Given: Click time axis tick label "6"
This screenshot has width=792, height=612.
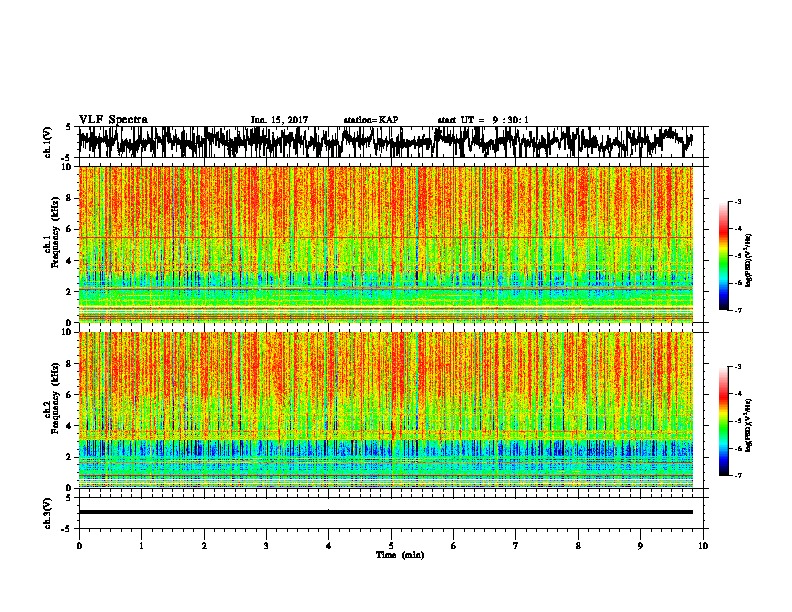Looking at the screenshot, I should pyautogui.click(x=454, y=546).
